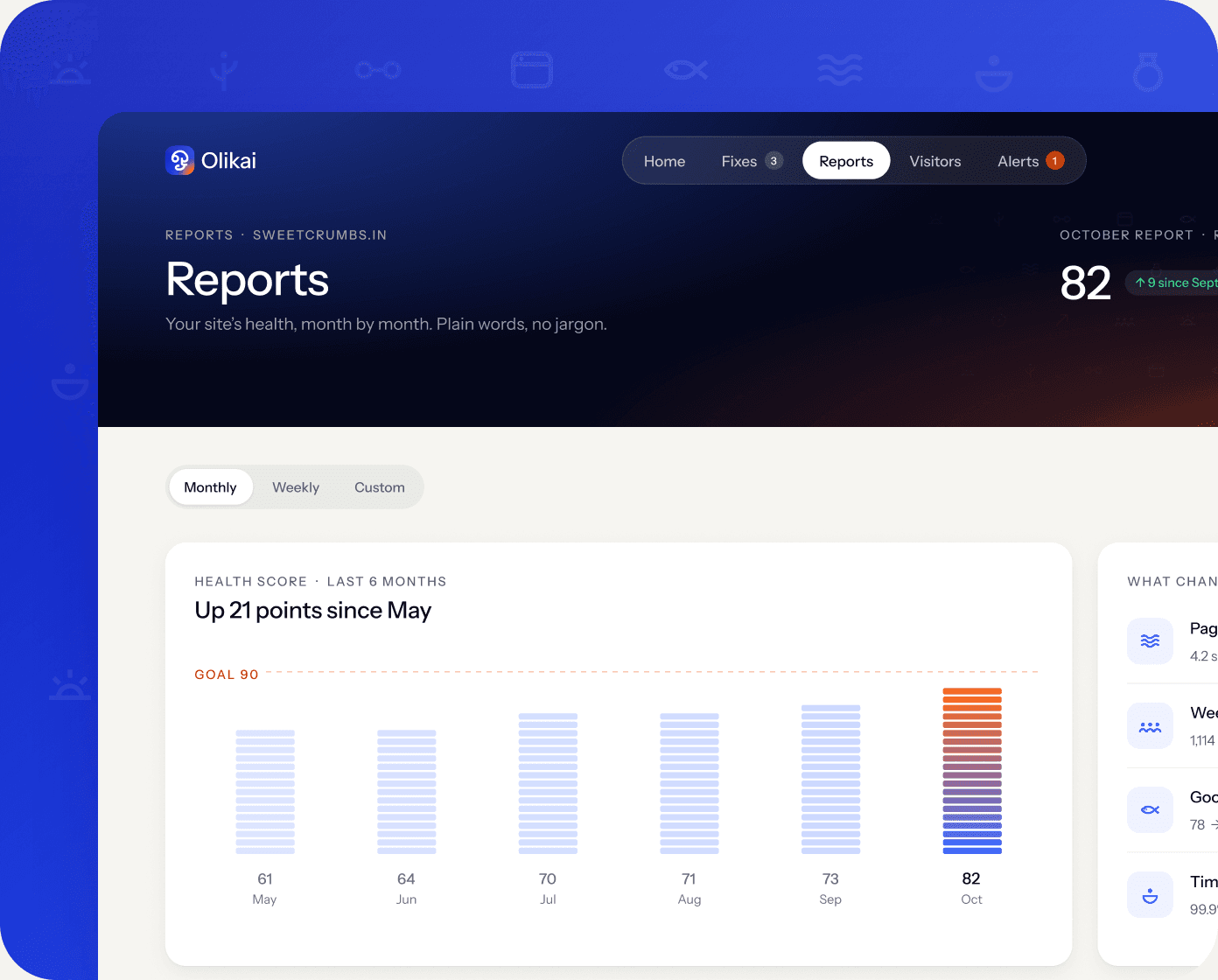Click the 'WHAT CHAN' panel heading
The height and width of the screenshot is (980, 1218).
[1172, 582]
